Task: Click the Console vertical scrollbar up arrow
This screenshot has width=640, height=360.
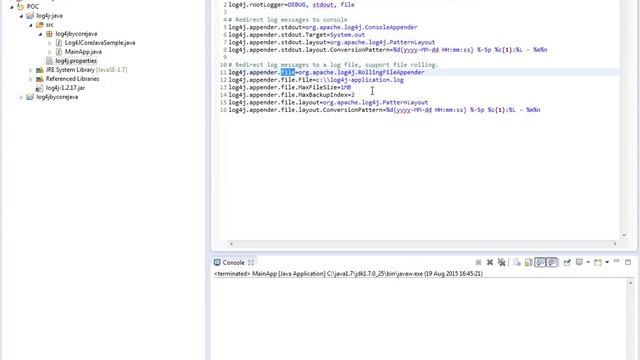Action: coord(630,282)
